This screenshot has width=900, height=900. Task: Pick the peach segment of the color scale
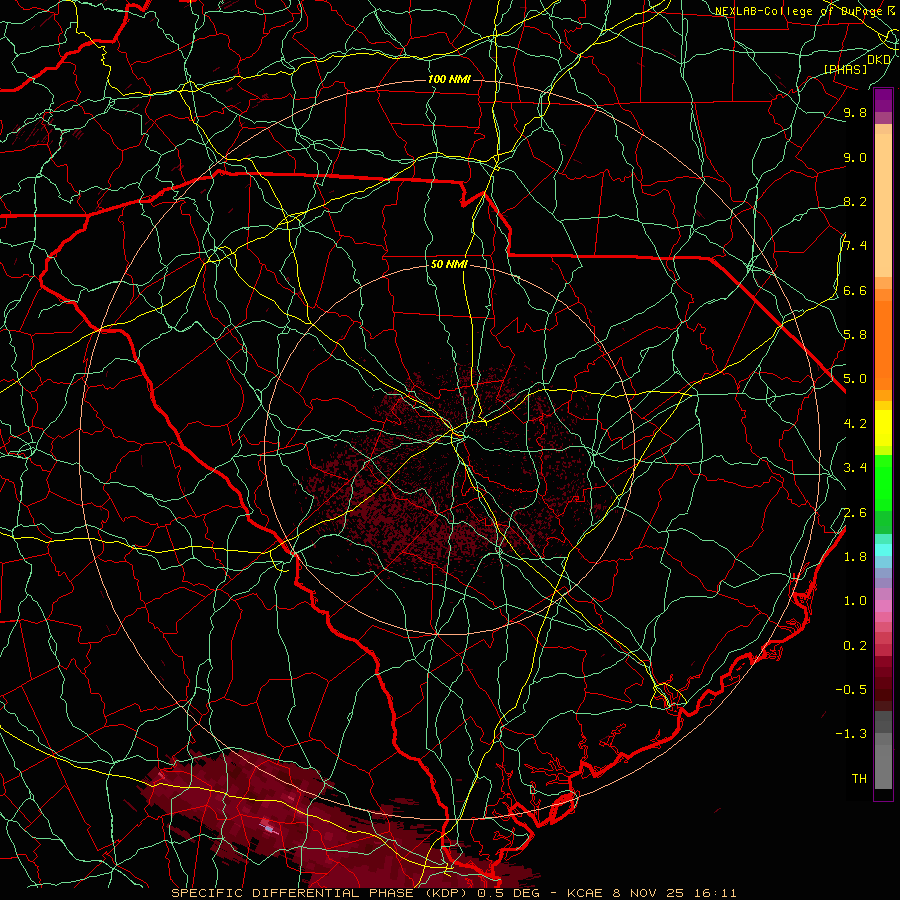(883, 205)
